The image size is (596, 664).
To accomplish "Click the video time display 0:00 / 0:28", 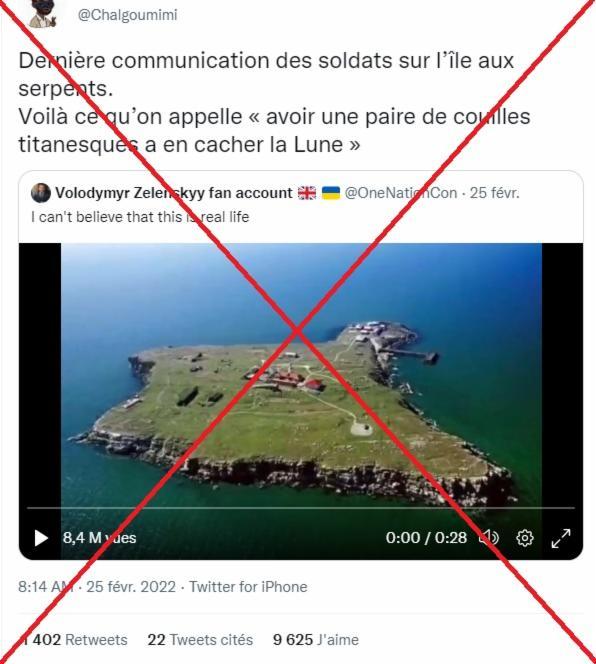I will click(x=426, y=538).
